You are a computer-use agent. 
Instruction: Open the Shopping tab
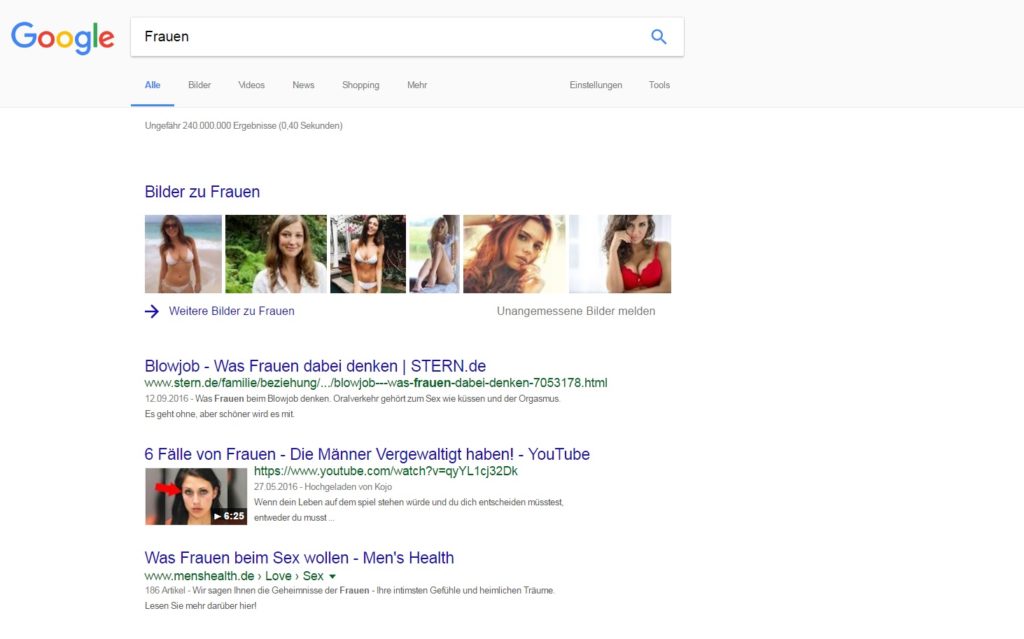point(360,85)
